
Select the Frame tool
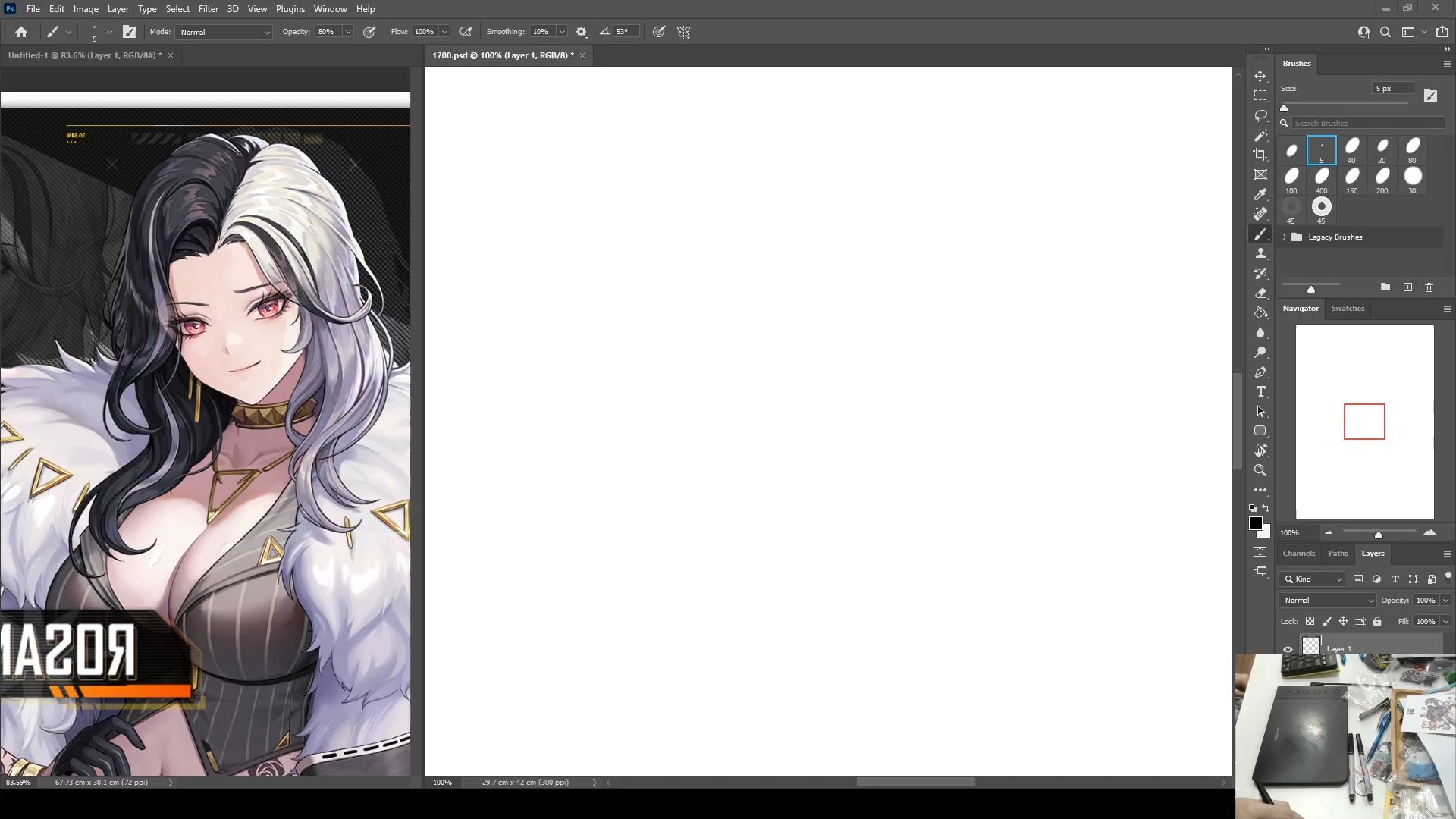click(x=1260, y=174)
